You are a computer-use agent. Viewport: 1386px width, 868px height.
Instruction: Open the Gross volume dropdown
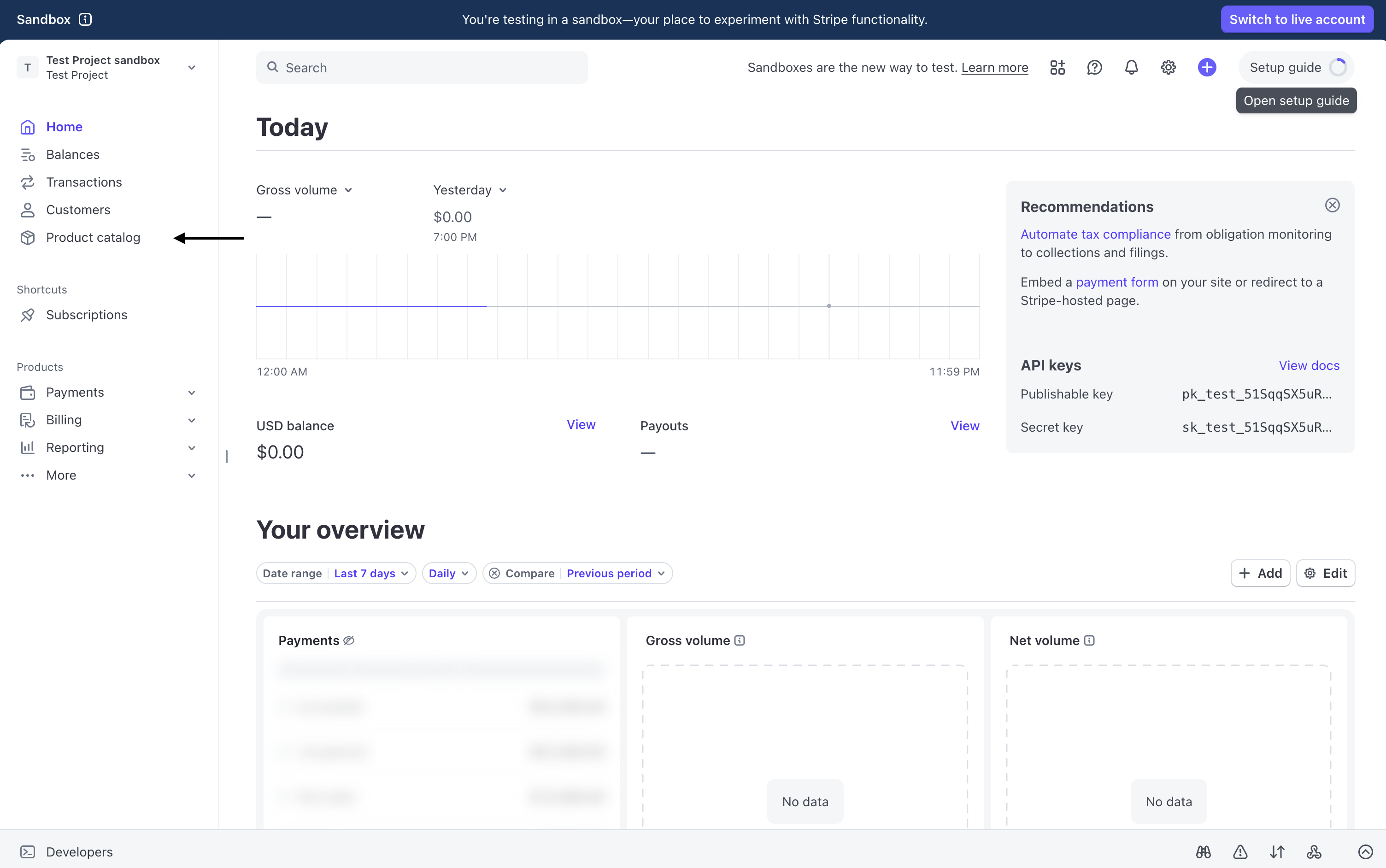coord(304,190)
